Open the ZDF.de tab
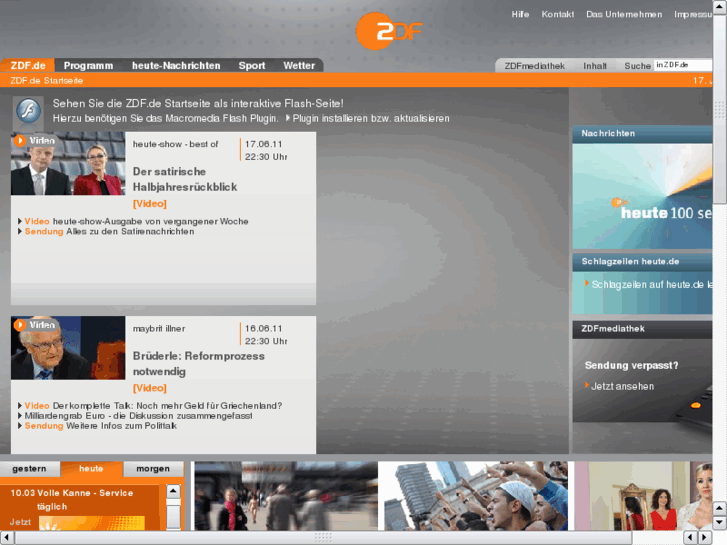This screenshot has width=727, height=545. coord(28,65)
